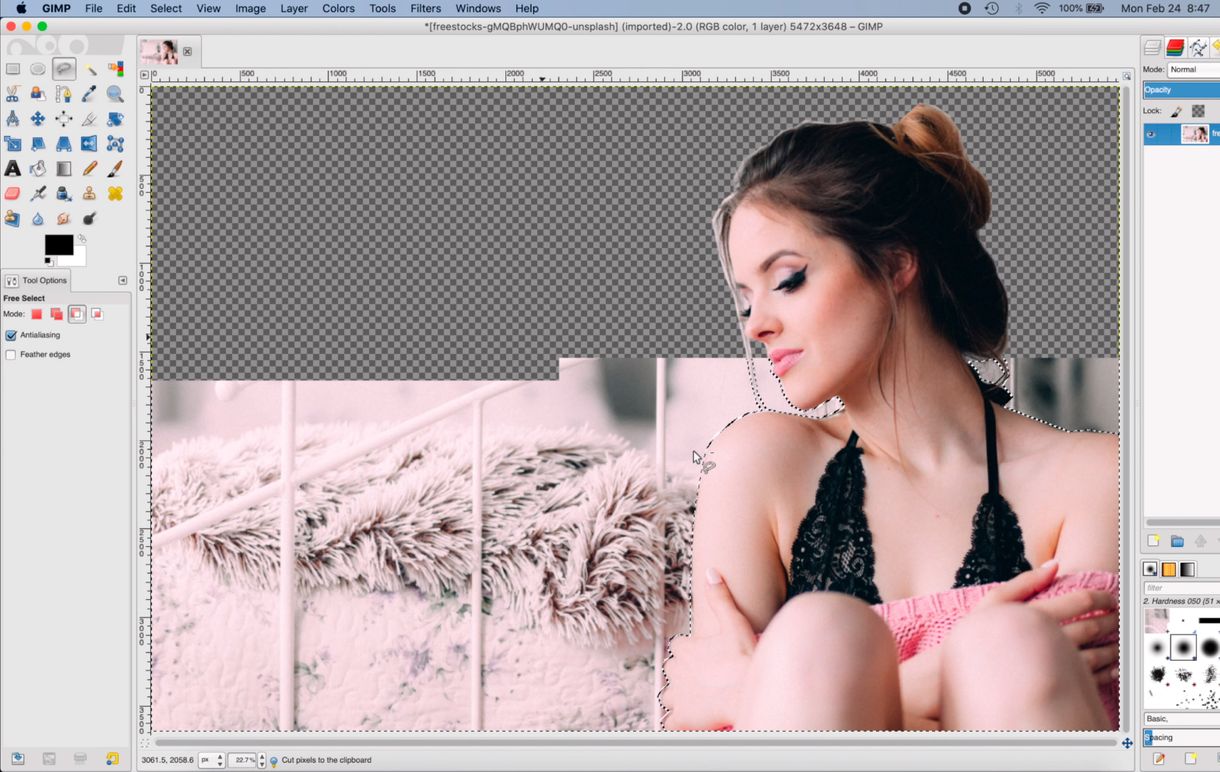Enable Feather edges option

(11, 354)
